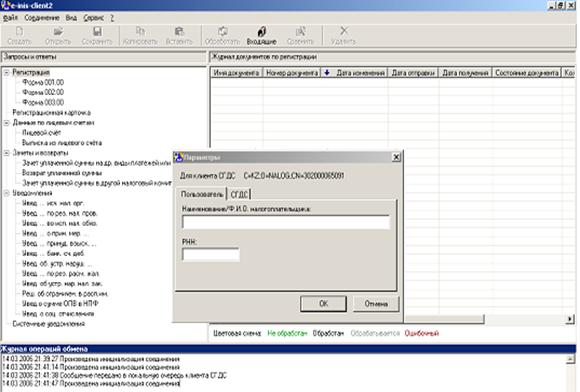Collapse the Уведомления tree node

pyautogui.click(x=6, y=193)
